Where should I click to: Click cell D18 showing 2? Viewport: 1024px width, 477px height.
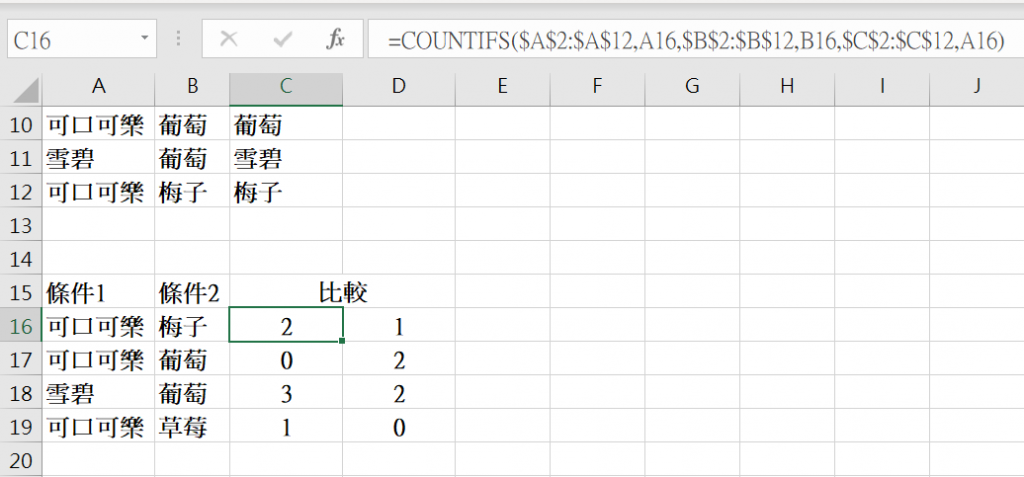coord(399,393)
